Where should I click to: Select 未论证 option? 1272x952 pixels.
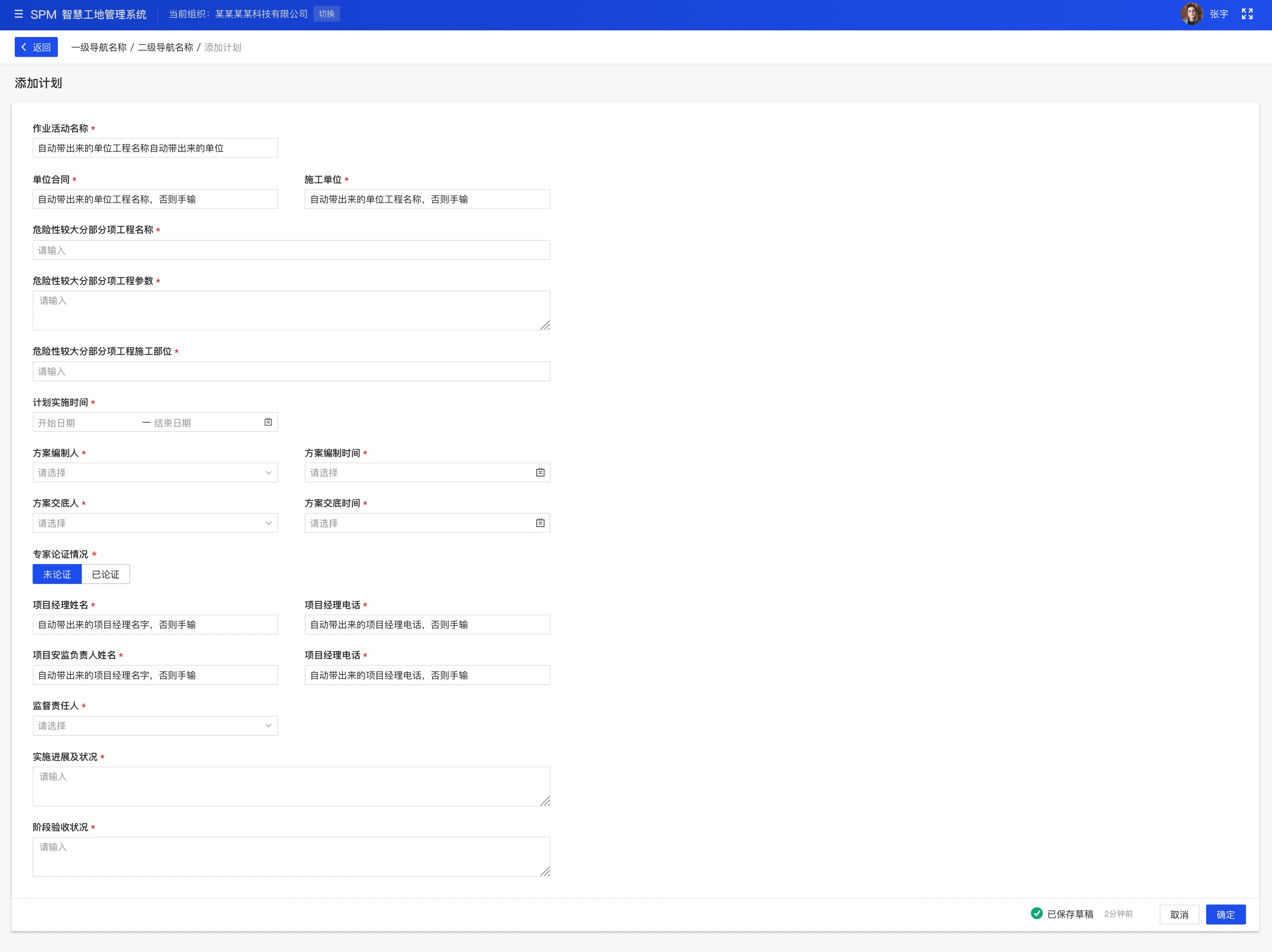coord(57,574)
